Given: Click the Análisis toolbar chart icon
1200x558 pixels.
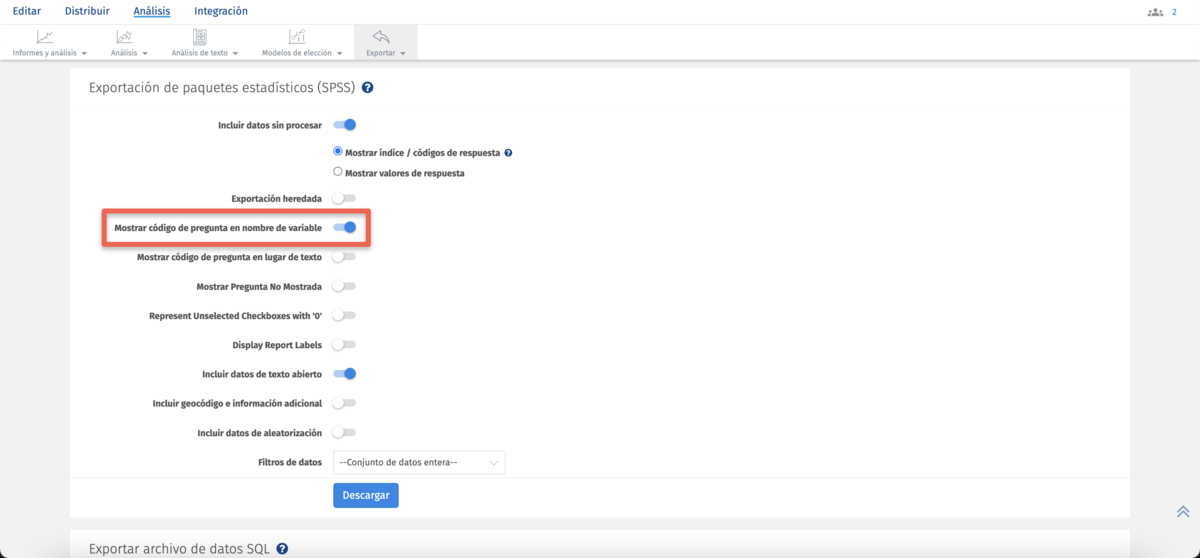Looking at the screenshot, I should pos(124,37).
